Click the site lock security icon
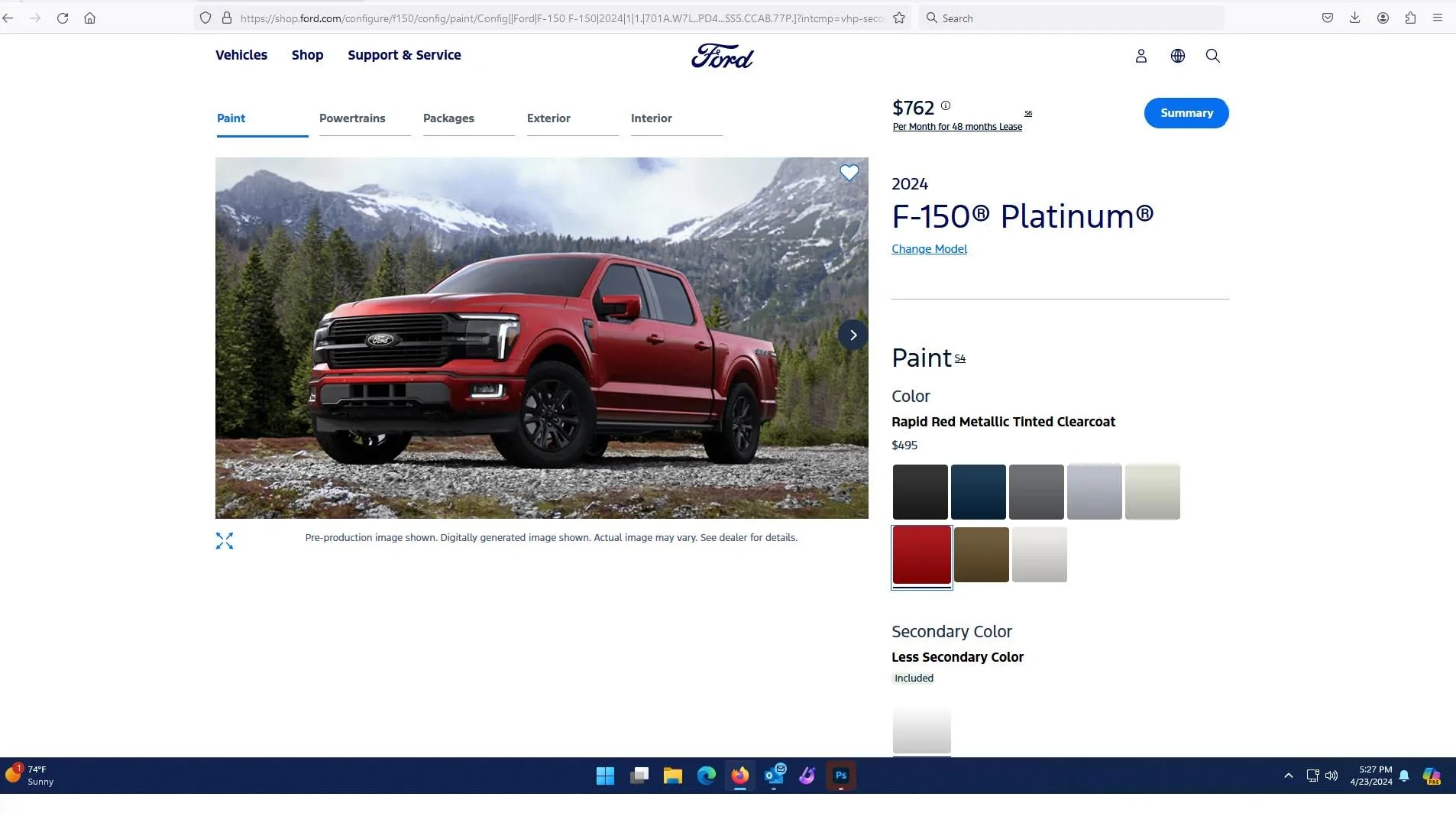Screen dimensions: 1456x813 (227, 18)
